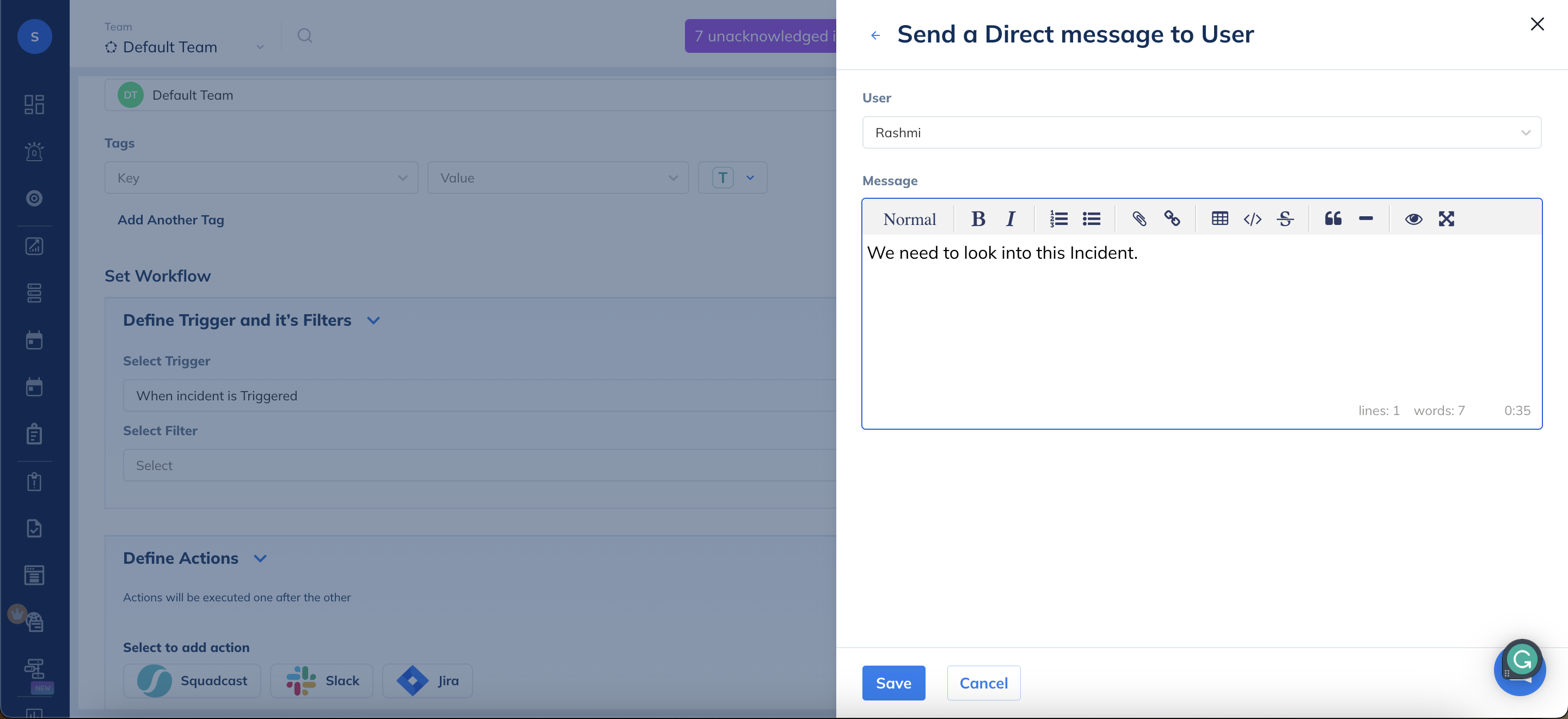Apply strikethrough formatting
Screen dimensions: 1568x719
pos(1285,218)
